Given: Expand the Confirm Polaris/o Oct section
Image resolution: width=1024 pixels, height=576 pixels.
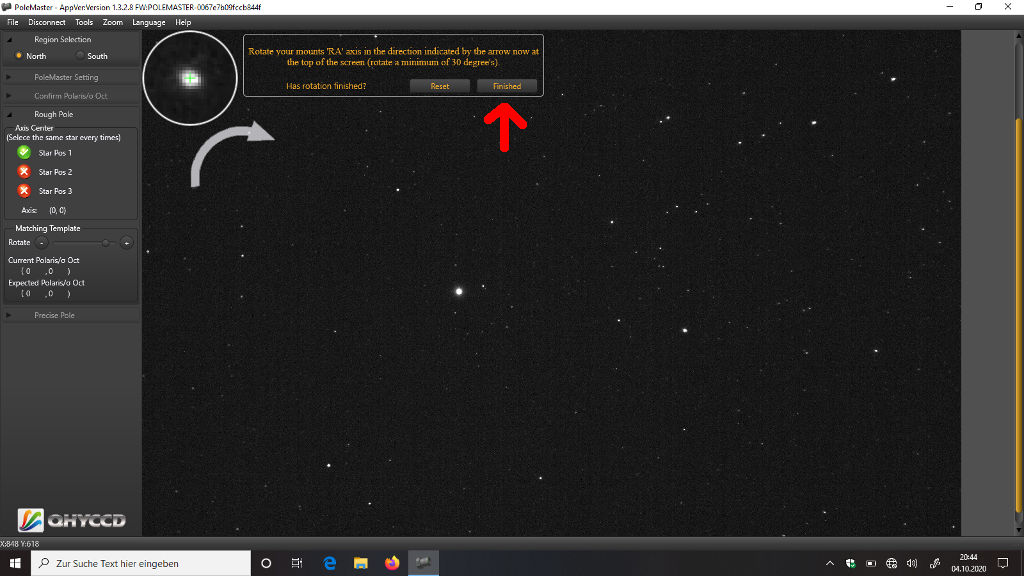Looking at the screenshot, I should point(70,96).
